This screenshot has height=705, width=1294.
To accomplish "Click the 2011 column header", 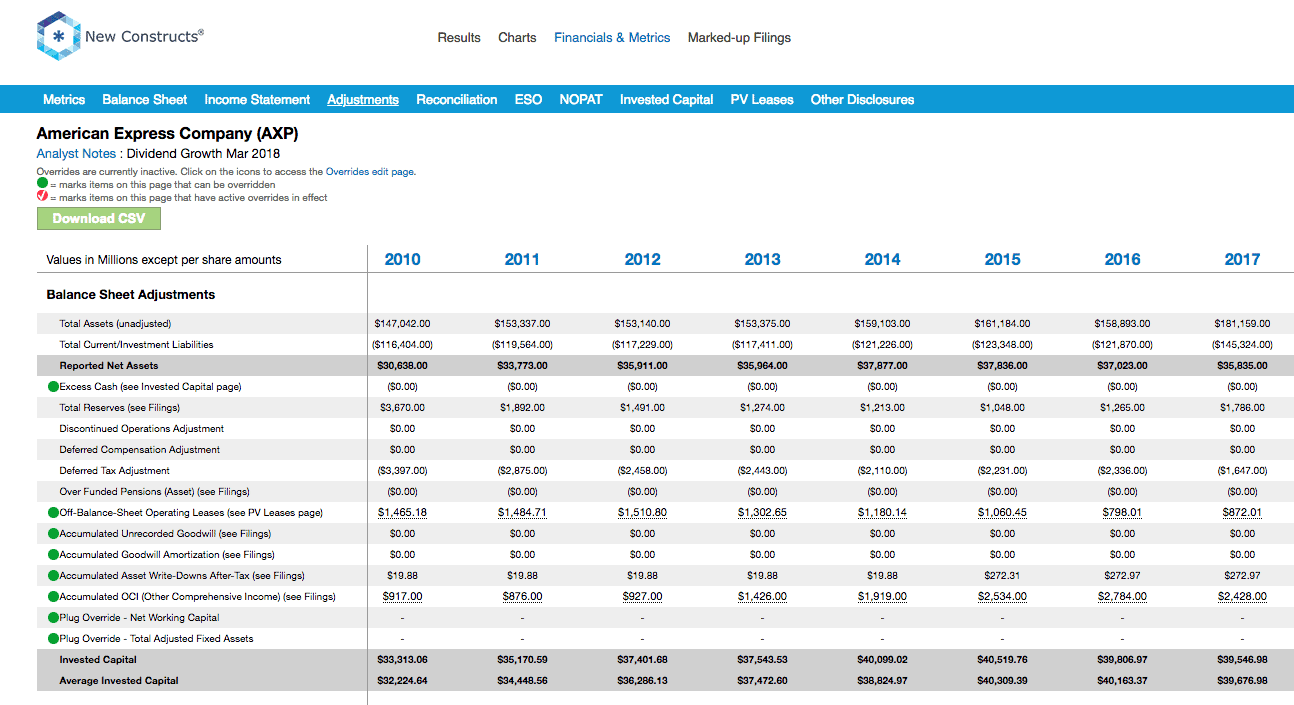I will click(x=522, y=260).
